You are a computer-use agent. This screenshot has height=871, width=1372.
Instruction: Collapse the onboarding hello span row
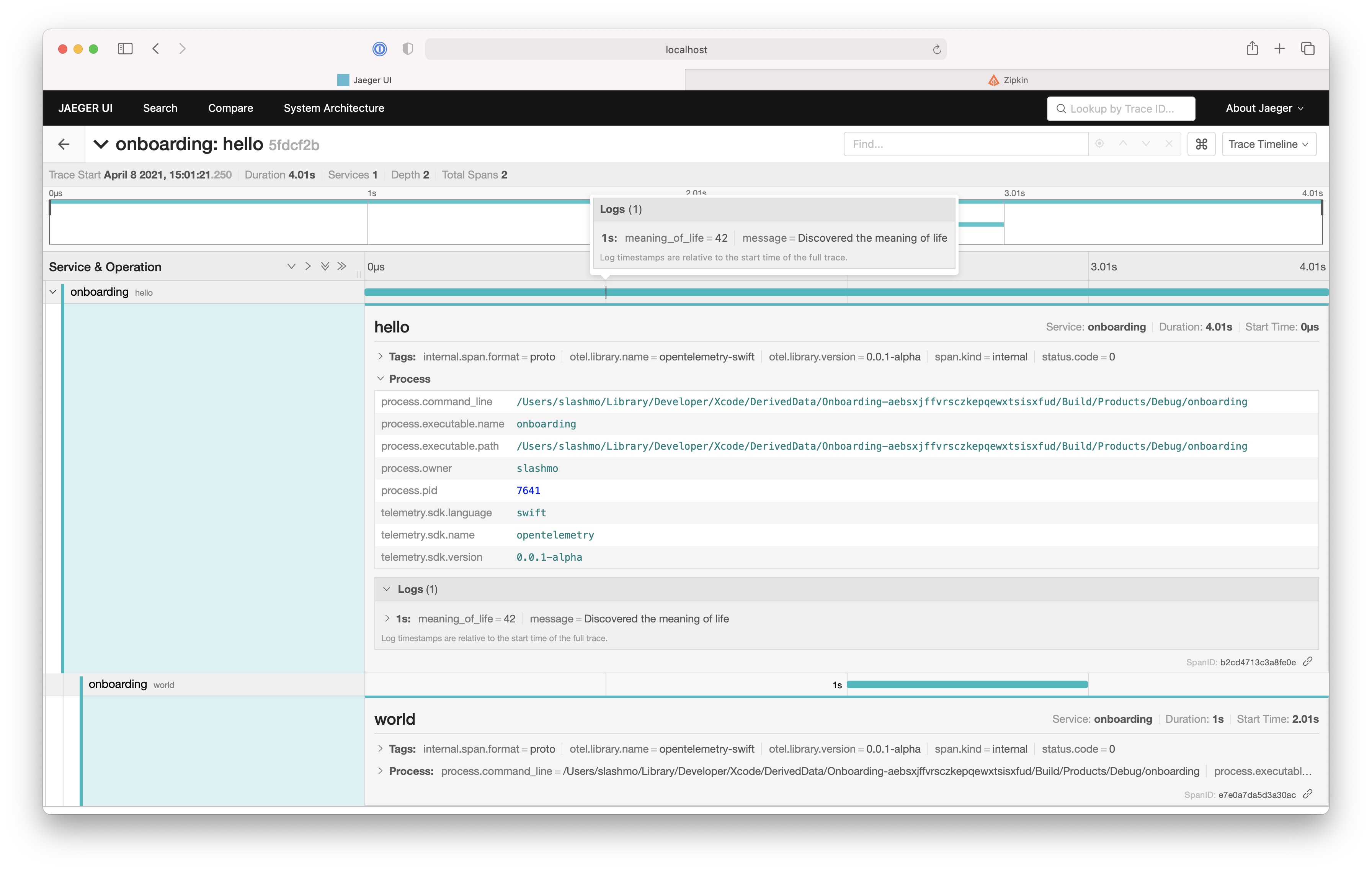[x=53, y=292]
